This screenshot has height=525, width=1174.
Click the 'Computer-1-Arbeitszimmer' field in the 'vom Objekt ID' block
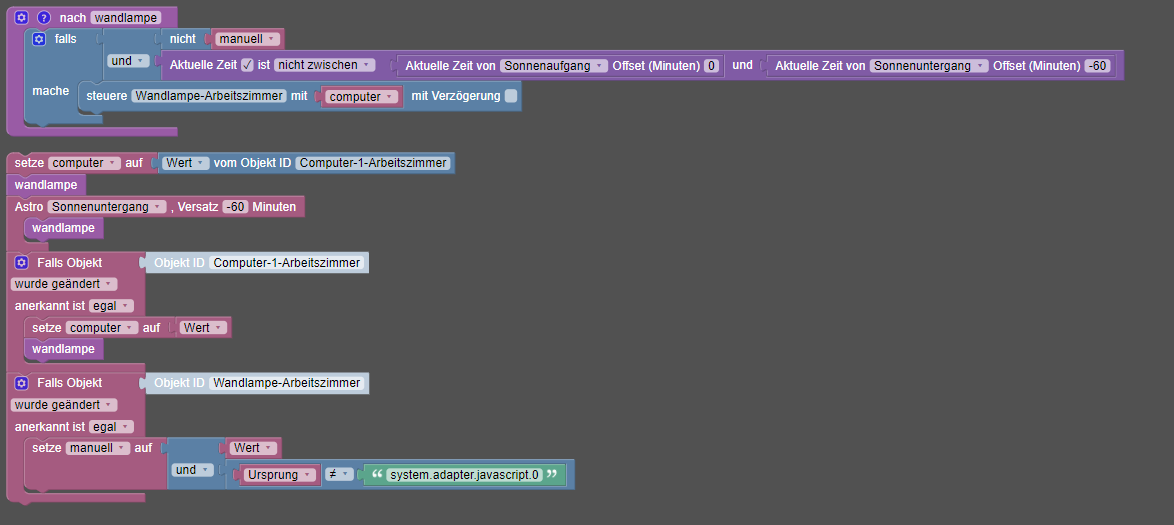[x=373, y=163]
